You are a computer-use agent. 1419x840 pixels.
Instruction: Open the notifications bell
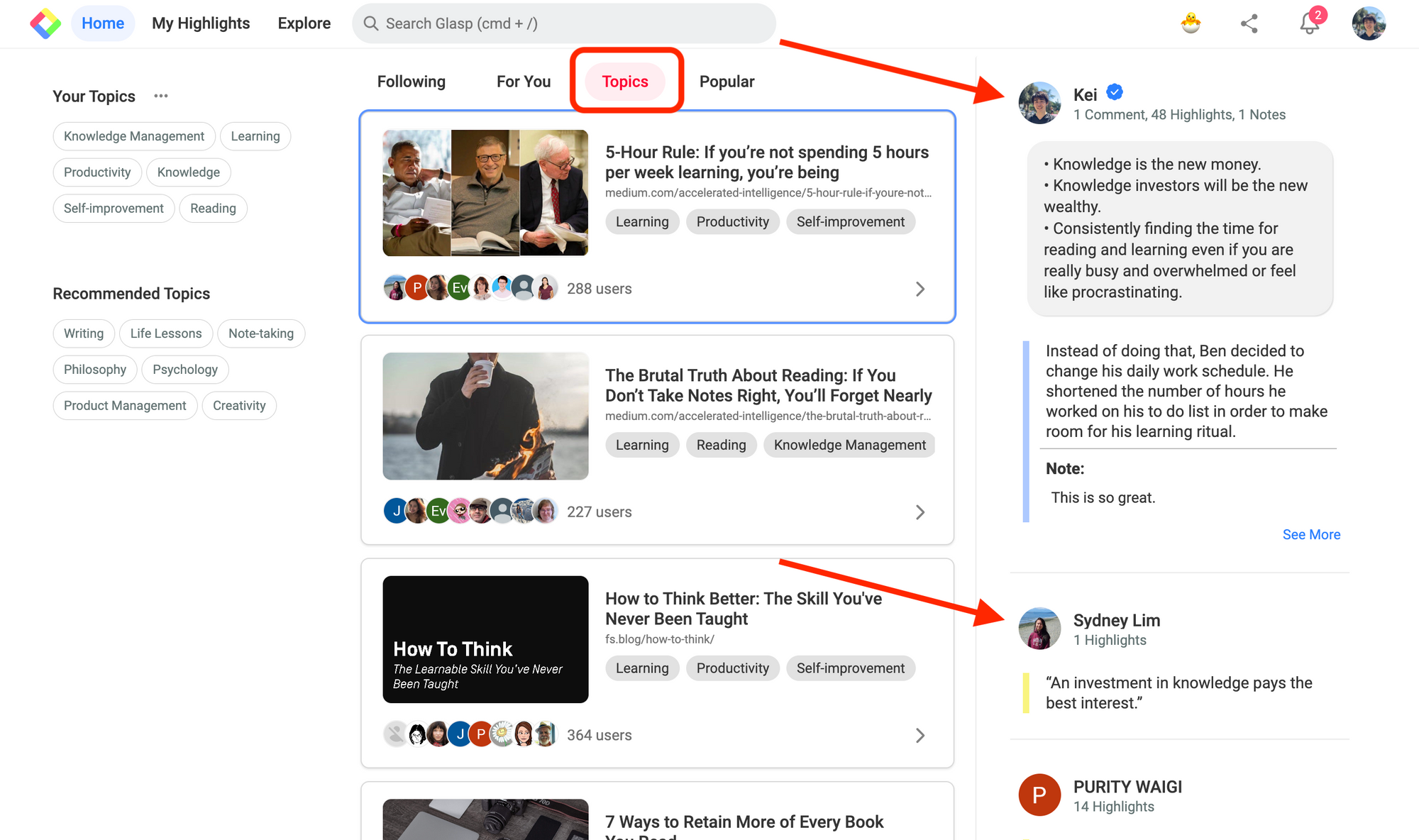[1309, 23]
